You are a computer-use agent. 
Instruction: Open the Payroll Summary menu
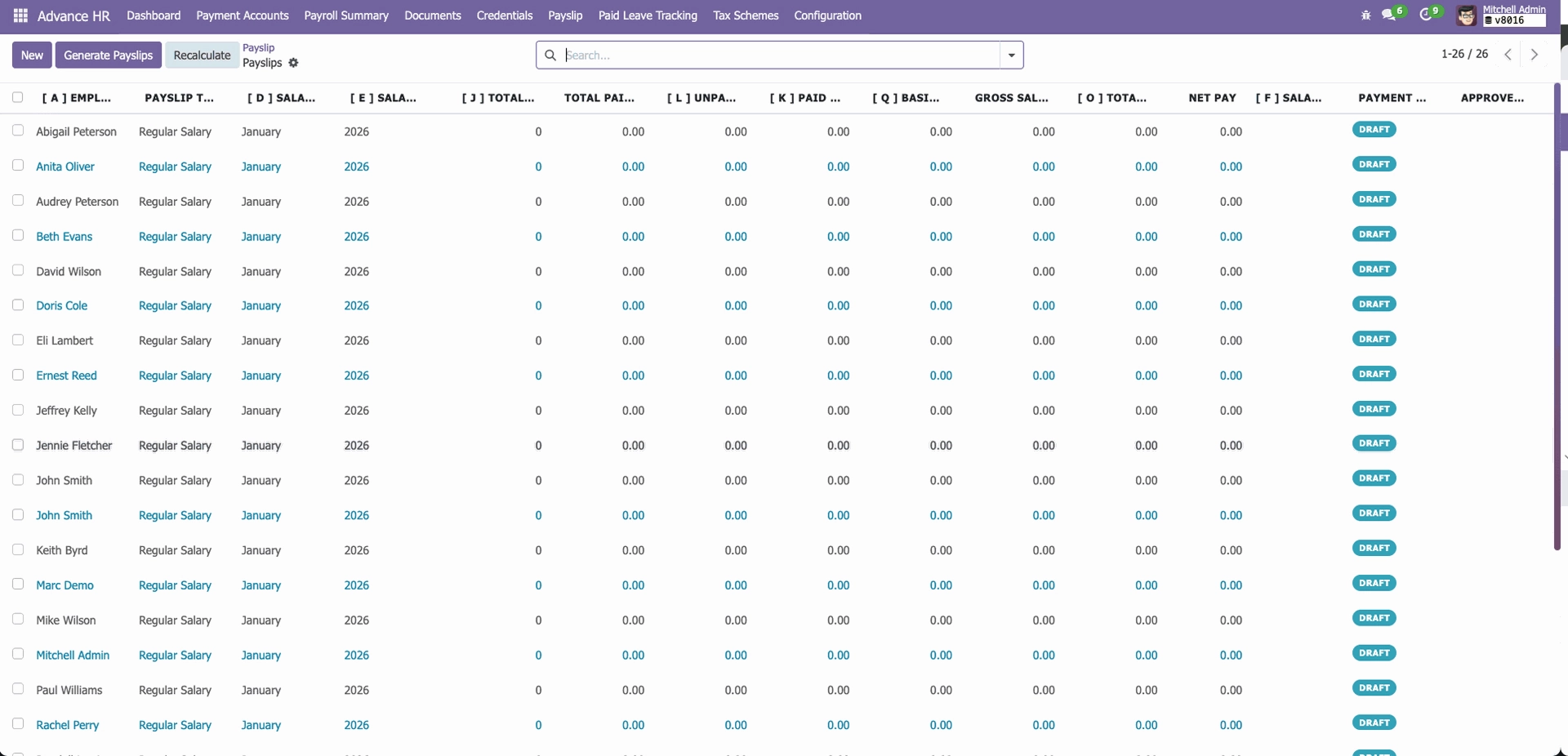(346, 16)
